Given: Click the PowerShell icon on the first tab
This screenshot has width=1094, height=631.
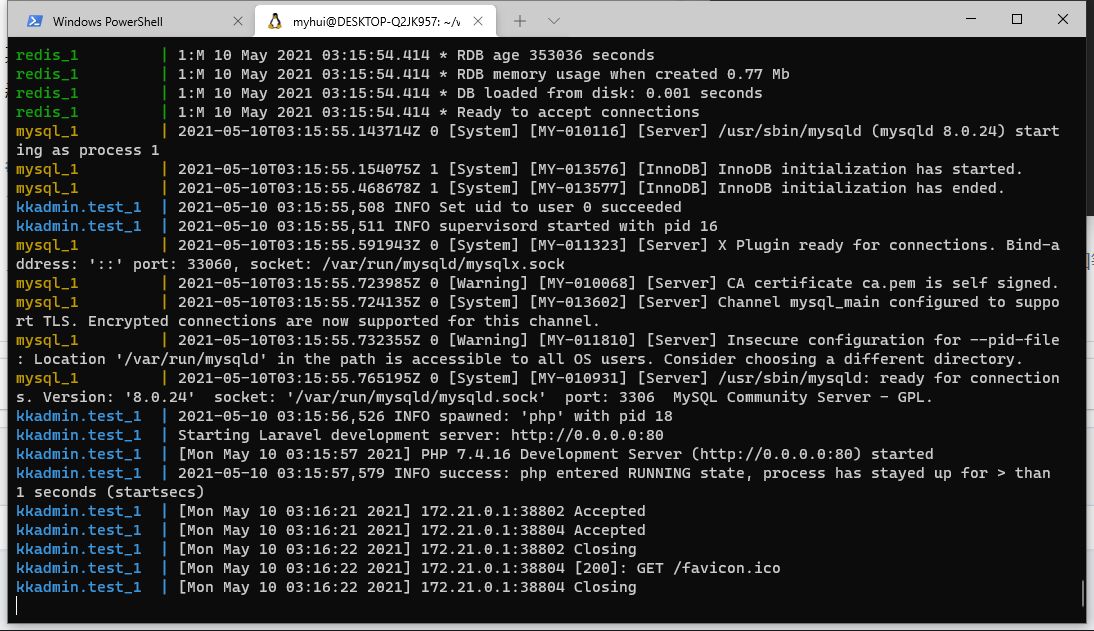Looking at the screenshot, I should click(x=35, y=20).
